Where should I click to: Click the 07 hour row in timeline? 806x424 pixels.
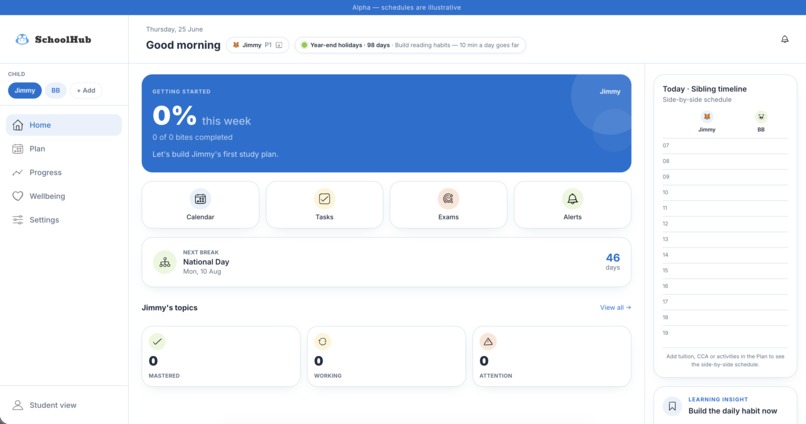pos(725,146)
